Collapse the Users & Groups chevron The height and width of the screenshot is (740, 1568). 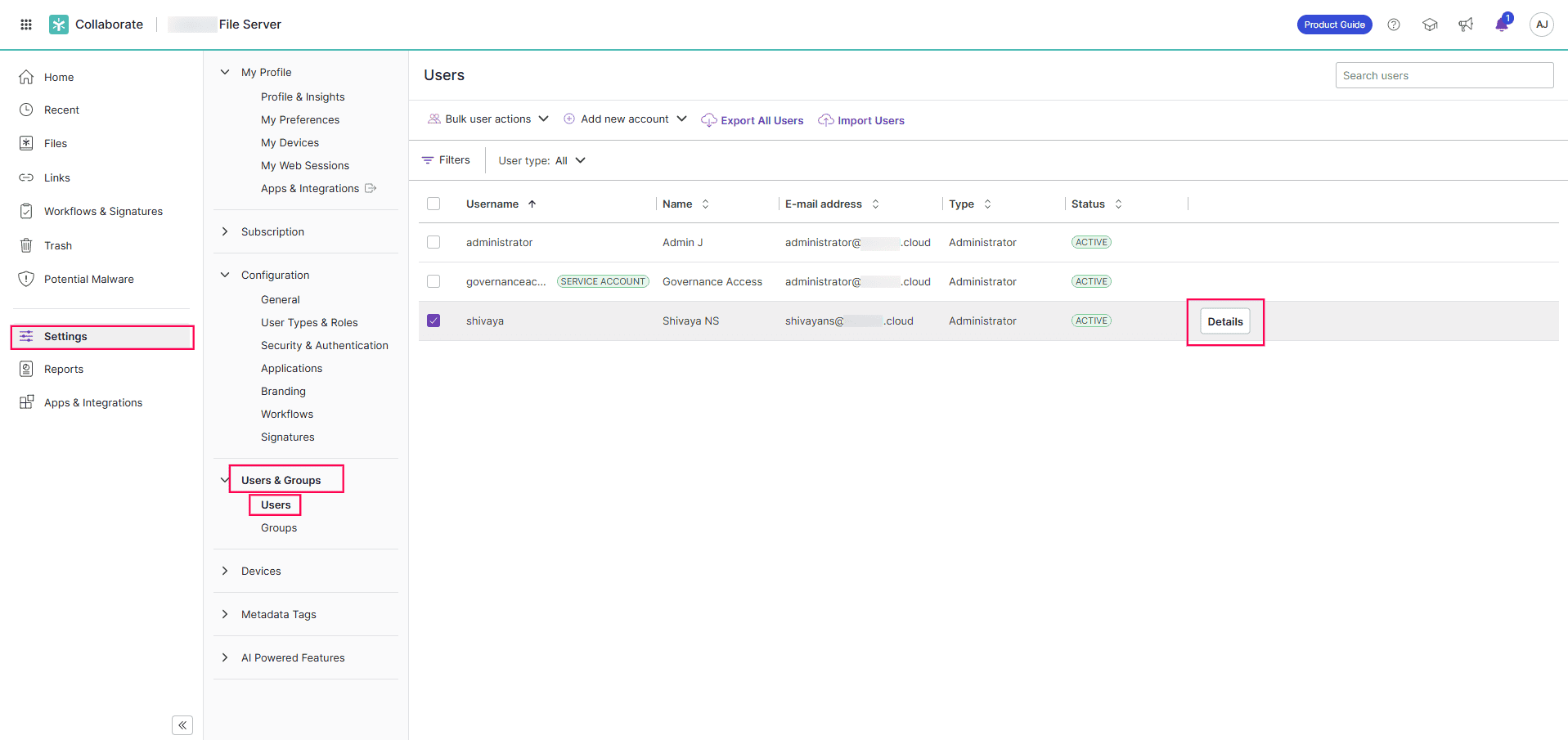click(225, 480)
